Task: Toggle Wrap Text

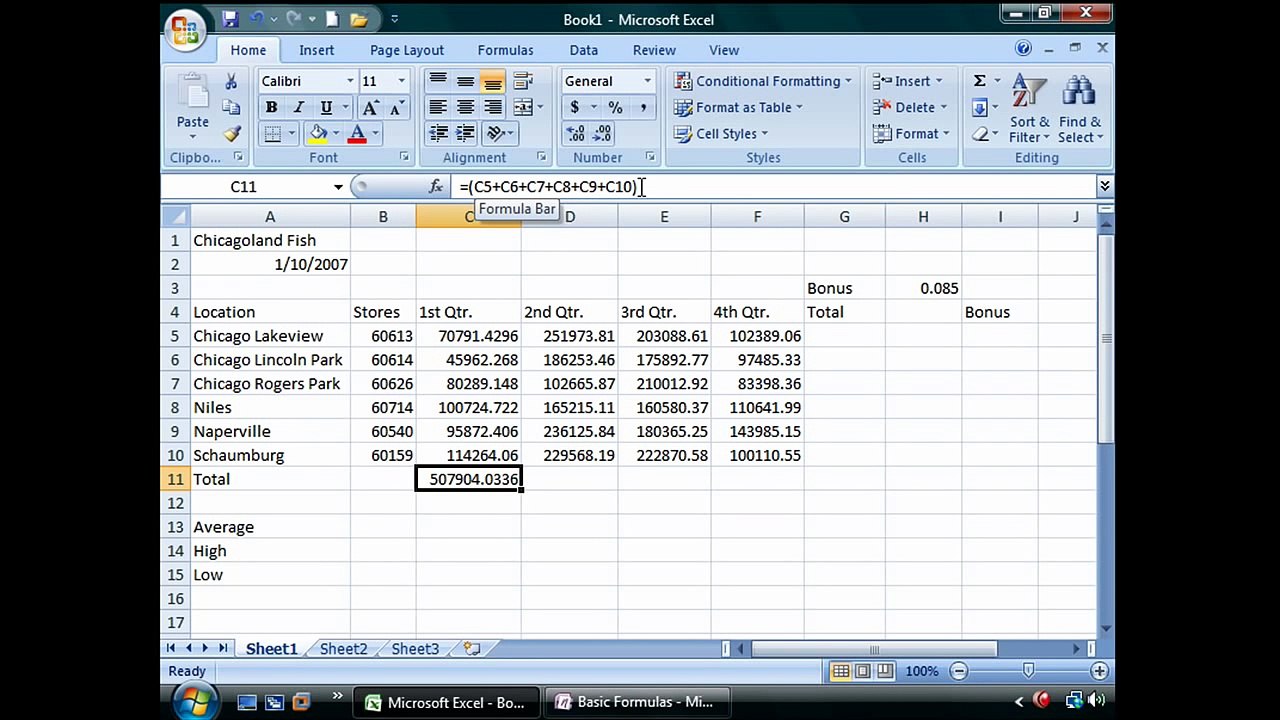Action: tap(523, 82)
